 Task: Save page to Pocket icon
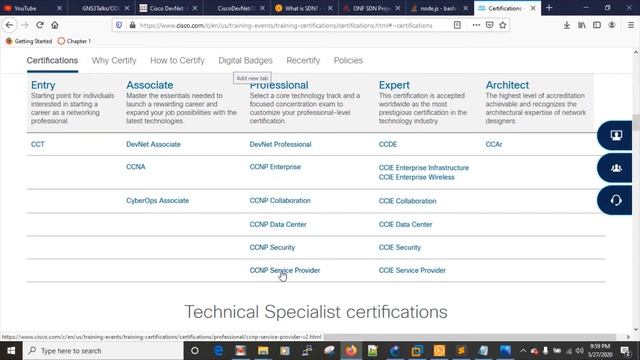coord(489,25)
